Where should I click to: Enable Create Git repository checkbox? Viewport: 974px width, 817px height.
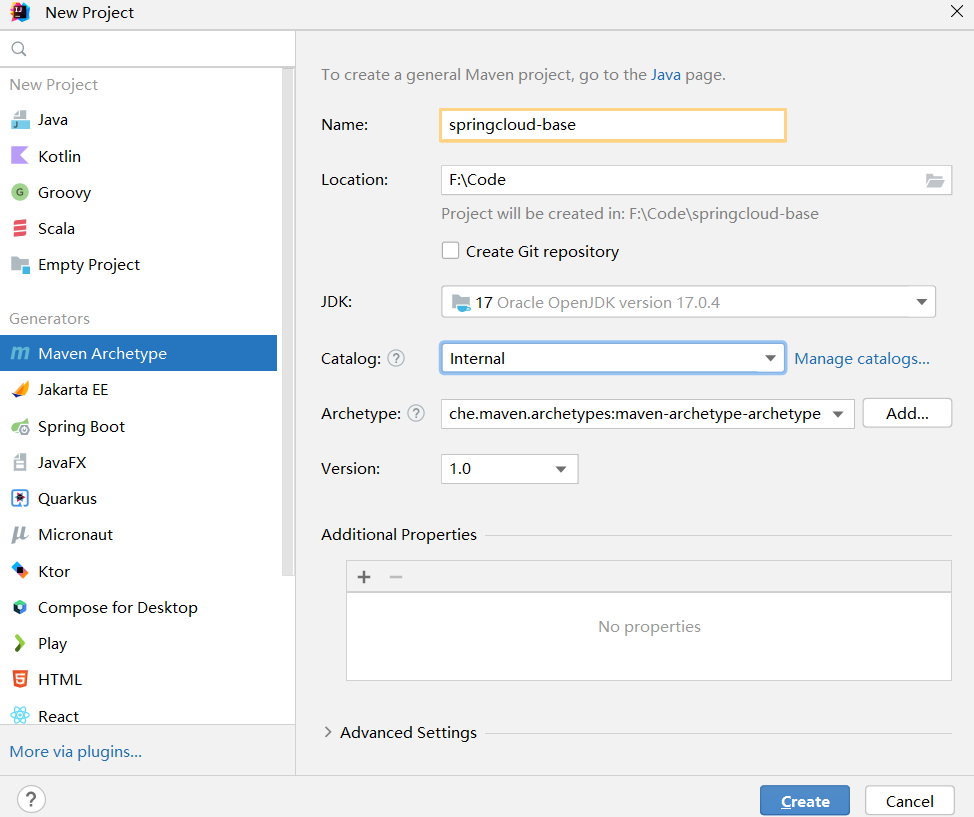click(x=450, y=250)
